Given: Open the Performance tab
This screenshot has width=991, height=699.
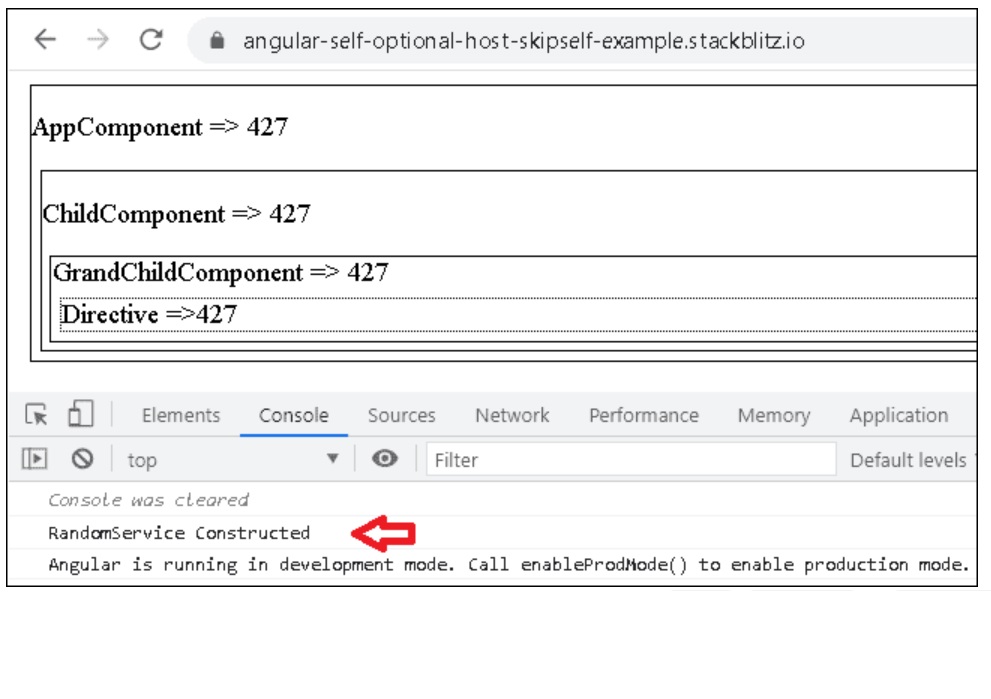Looking at the screenshot, I should 643,416.
